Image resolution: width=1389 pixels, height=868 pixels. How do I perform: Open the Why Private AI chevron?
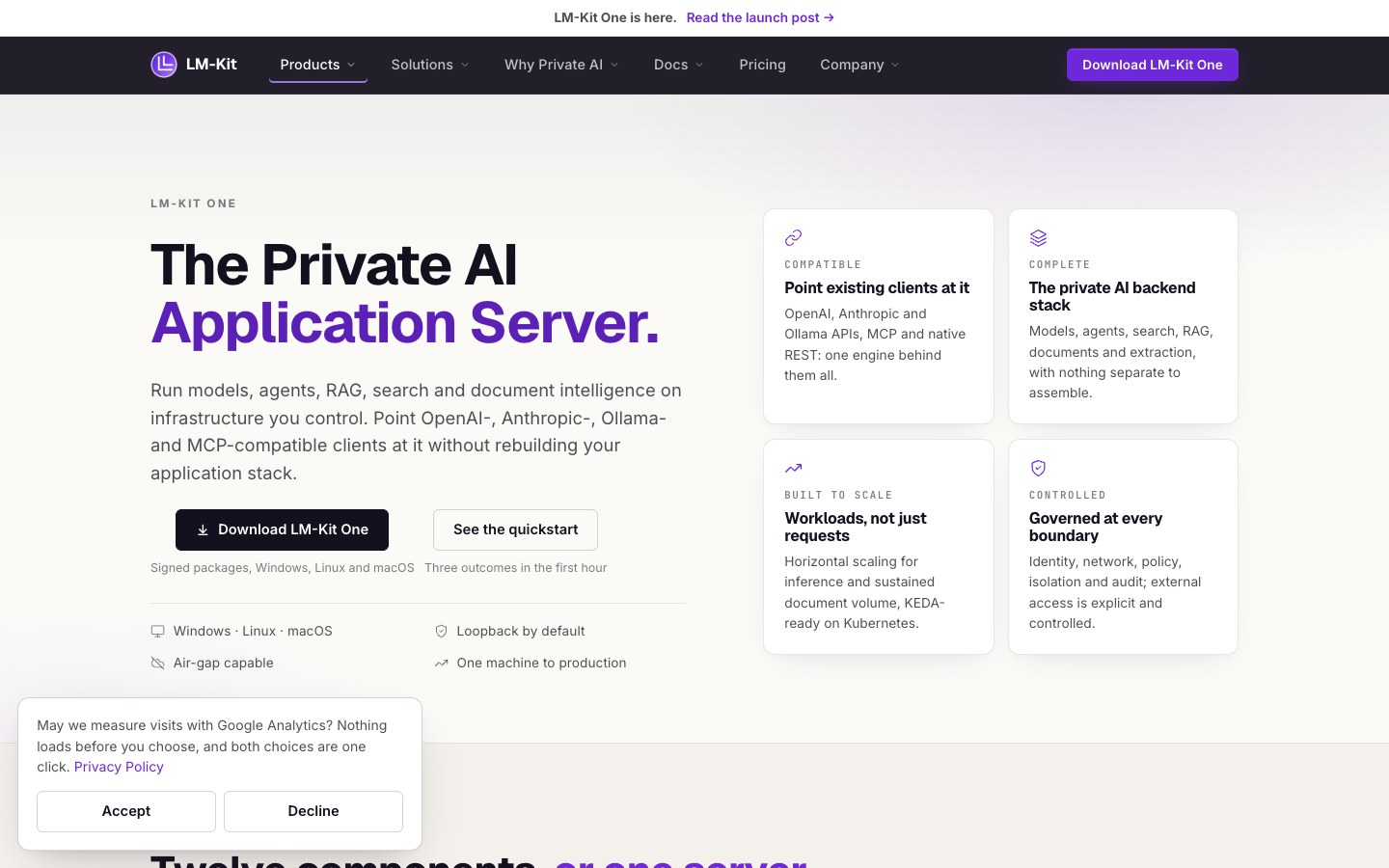tap(614, 65)
